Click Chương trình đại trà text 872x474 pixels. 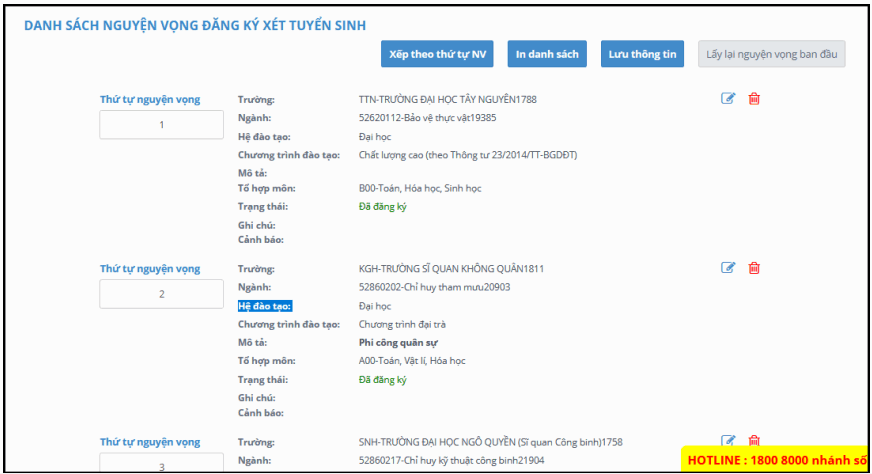click(402, 324)
